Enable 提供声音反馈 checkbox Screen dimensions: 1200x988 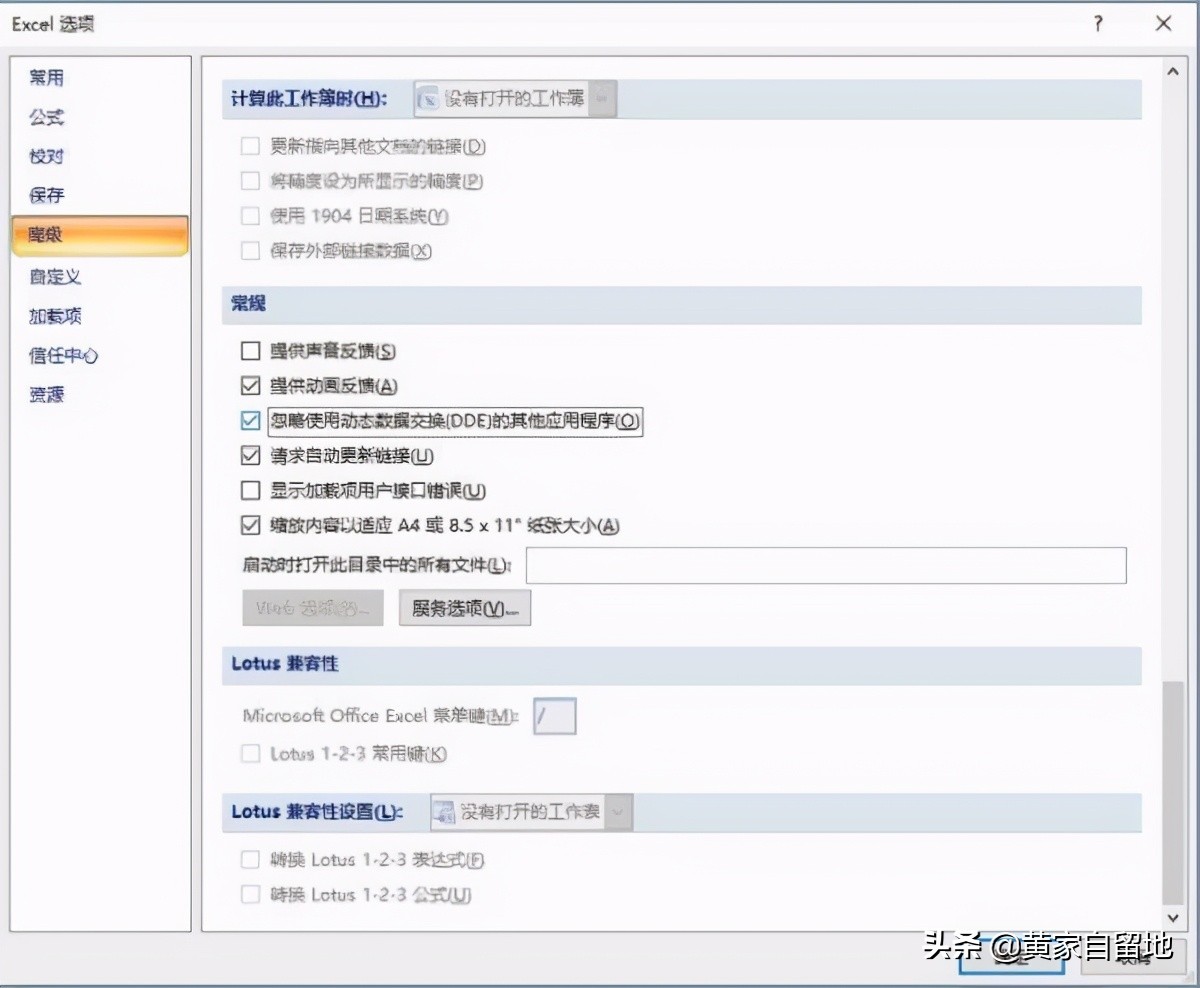click(x=249, y=351)
